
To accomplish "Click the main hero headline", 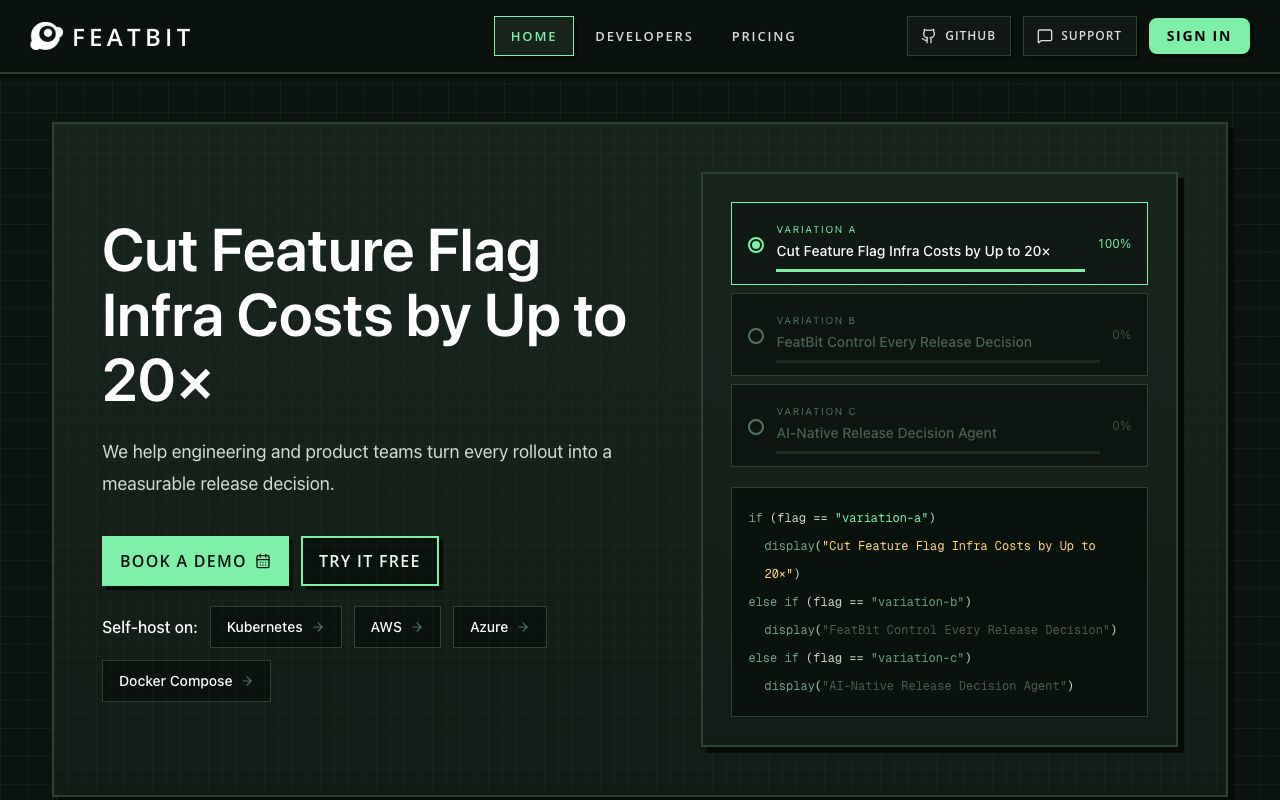I will 364,316.
